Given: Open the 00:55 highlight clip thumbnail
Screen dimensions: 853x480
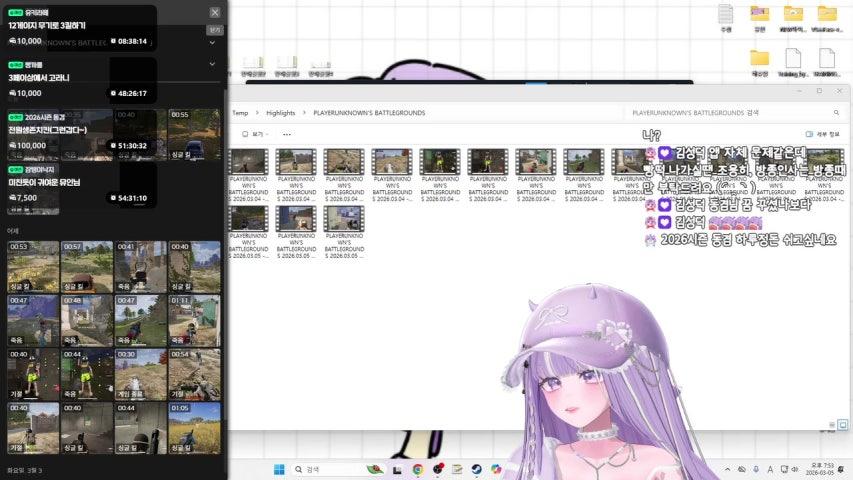Looking at the screenshot, I should coord(194,135).
